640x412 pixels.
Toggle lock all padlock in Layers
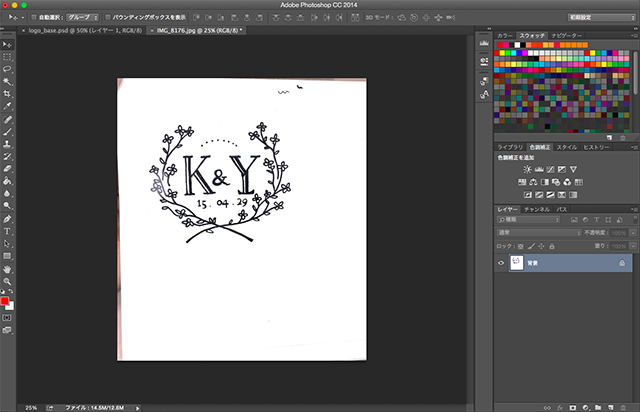[x=552, y=246]
